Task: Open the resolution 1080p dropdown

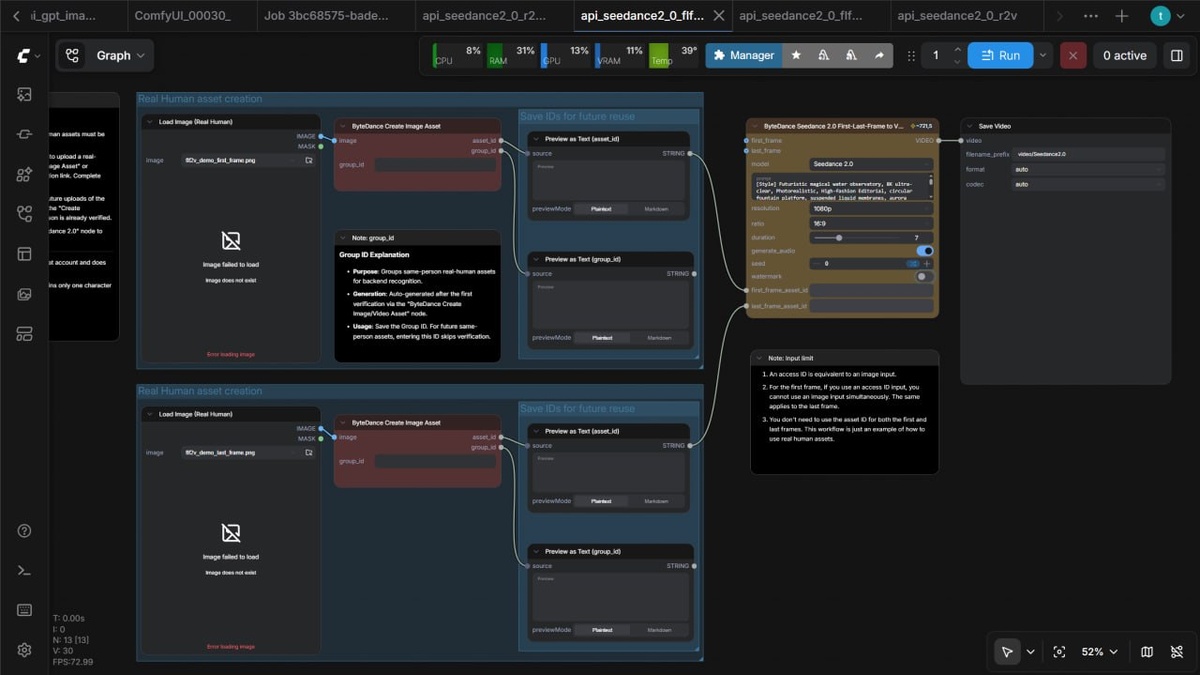Action: 871,209
